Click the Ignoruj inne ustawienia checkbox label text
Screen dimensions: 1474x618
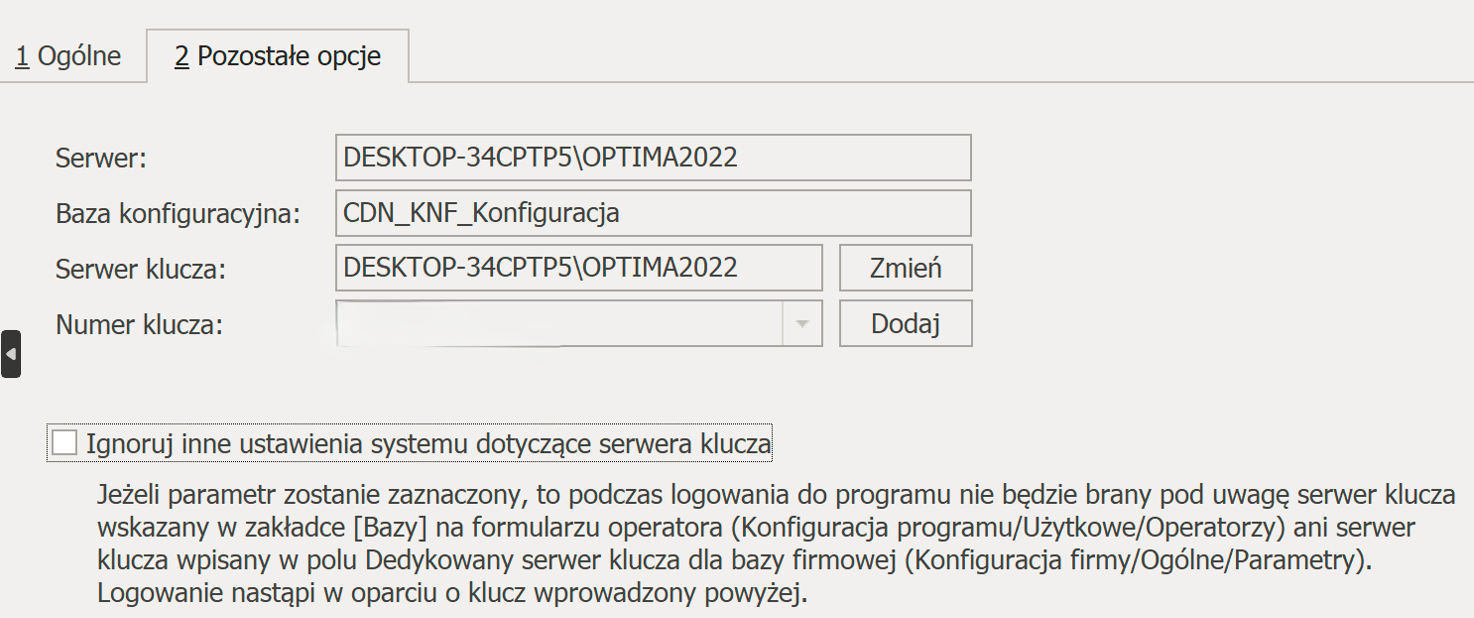click(x=428, y=444)
